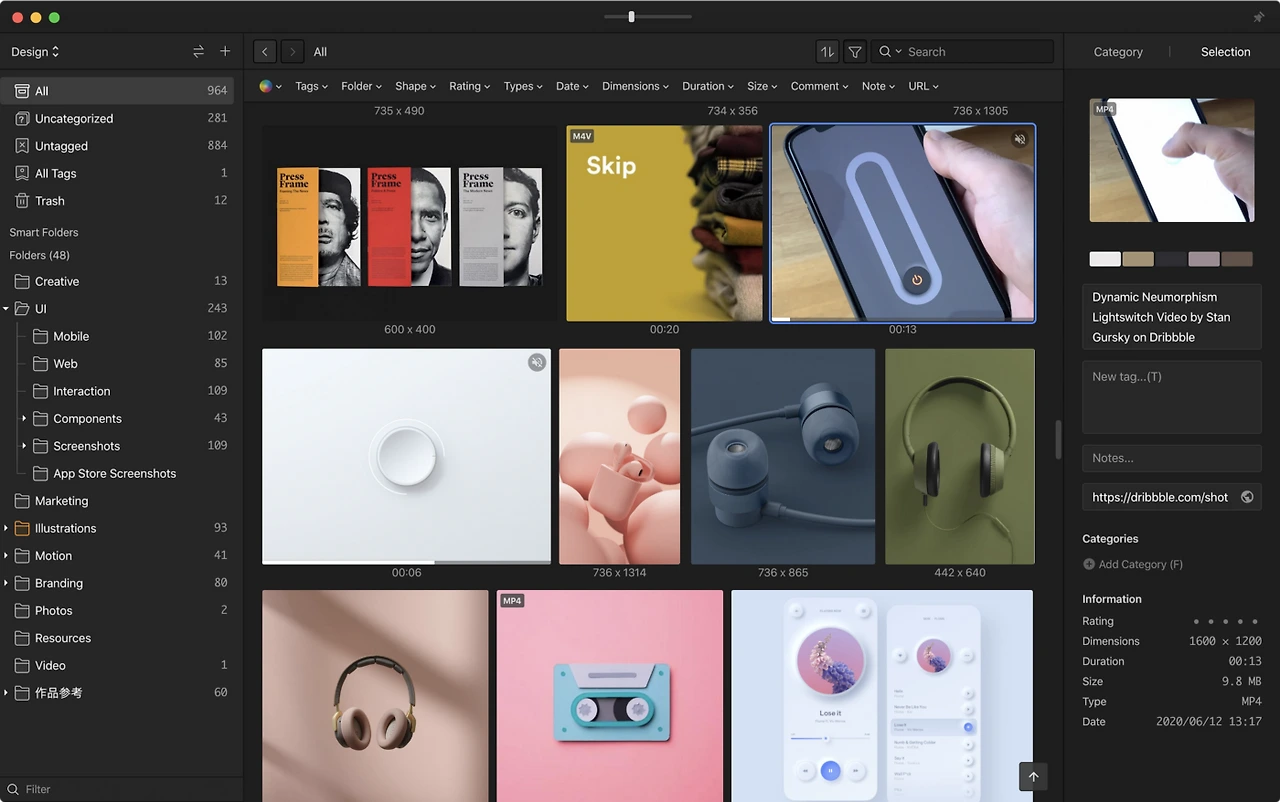Pin the window using the pin icon
The image size is (1280, 802).
tap(1258, 17)
